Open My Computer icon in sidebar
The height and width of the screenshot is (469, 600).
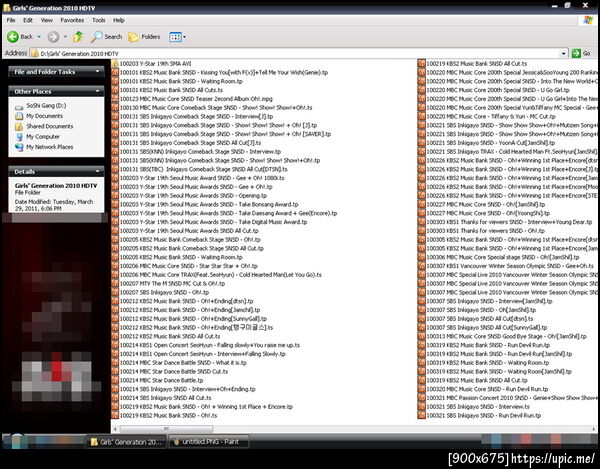click(19, 137)
